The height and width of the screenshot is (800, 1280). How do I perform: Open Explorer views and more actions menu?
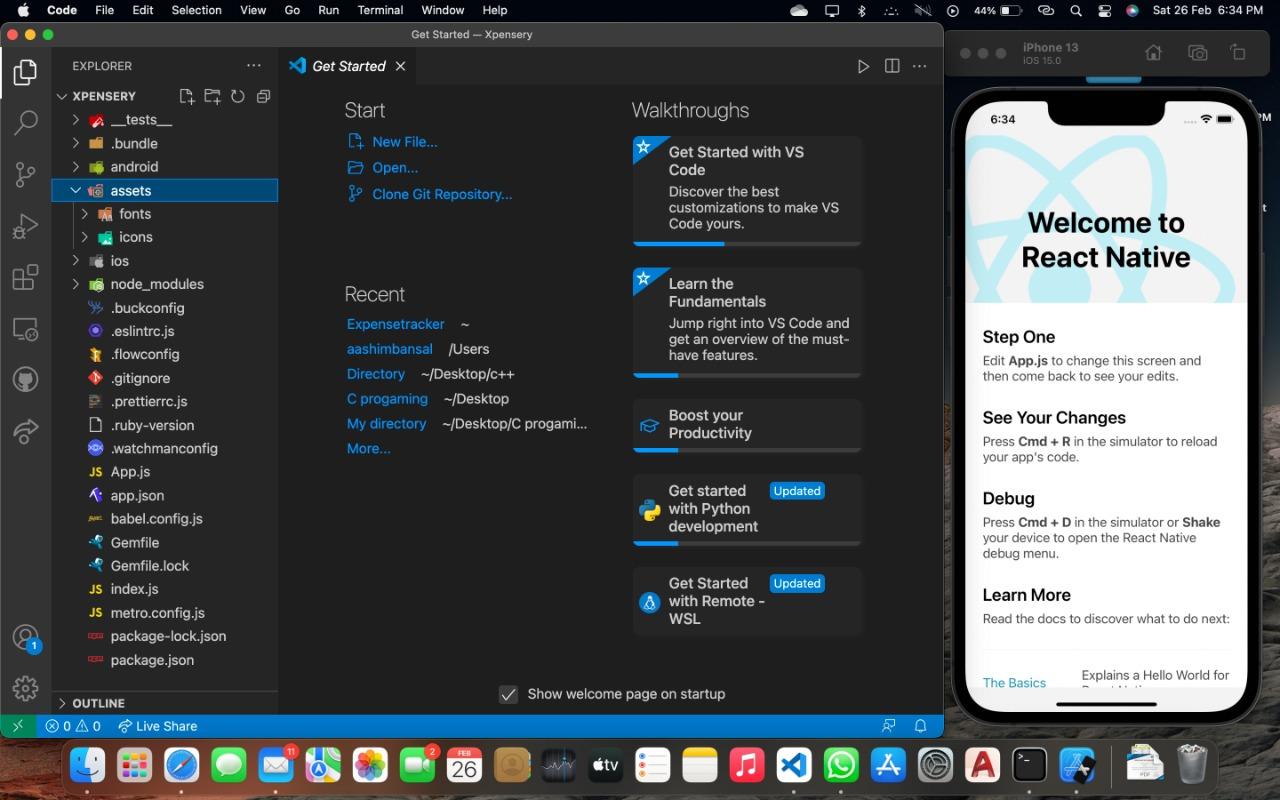click(x=253, y=66)
